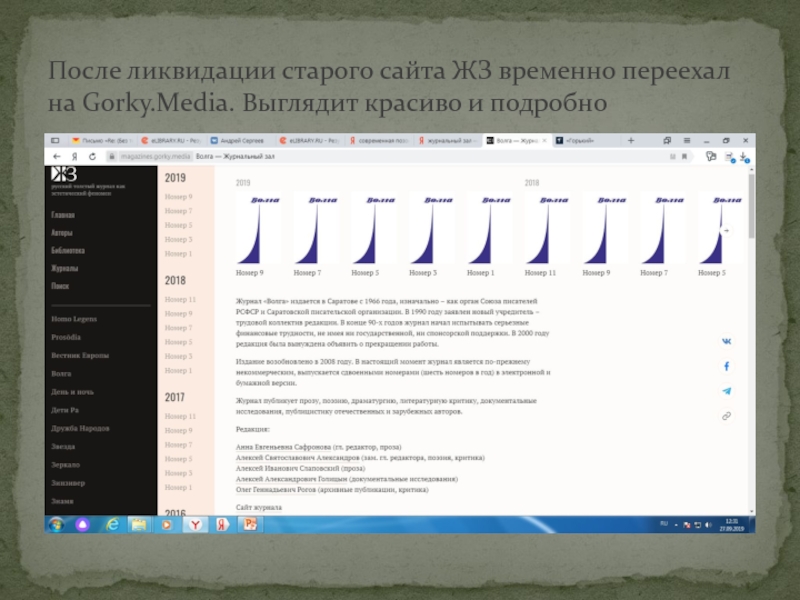Click the ЖЗ logo in sidebar
Screen dimensions: 800x600
(x=64, y=174)
